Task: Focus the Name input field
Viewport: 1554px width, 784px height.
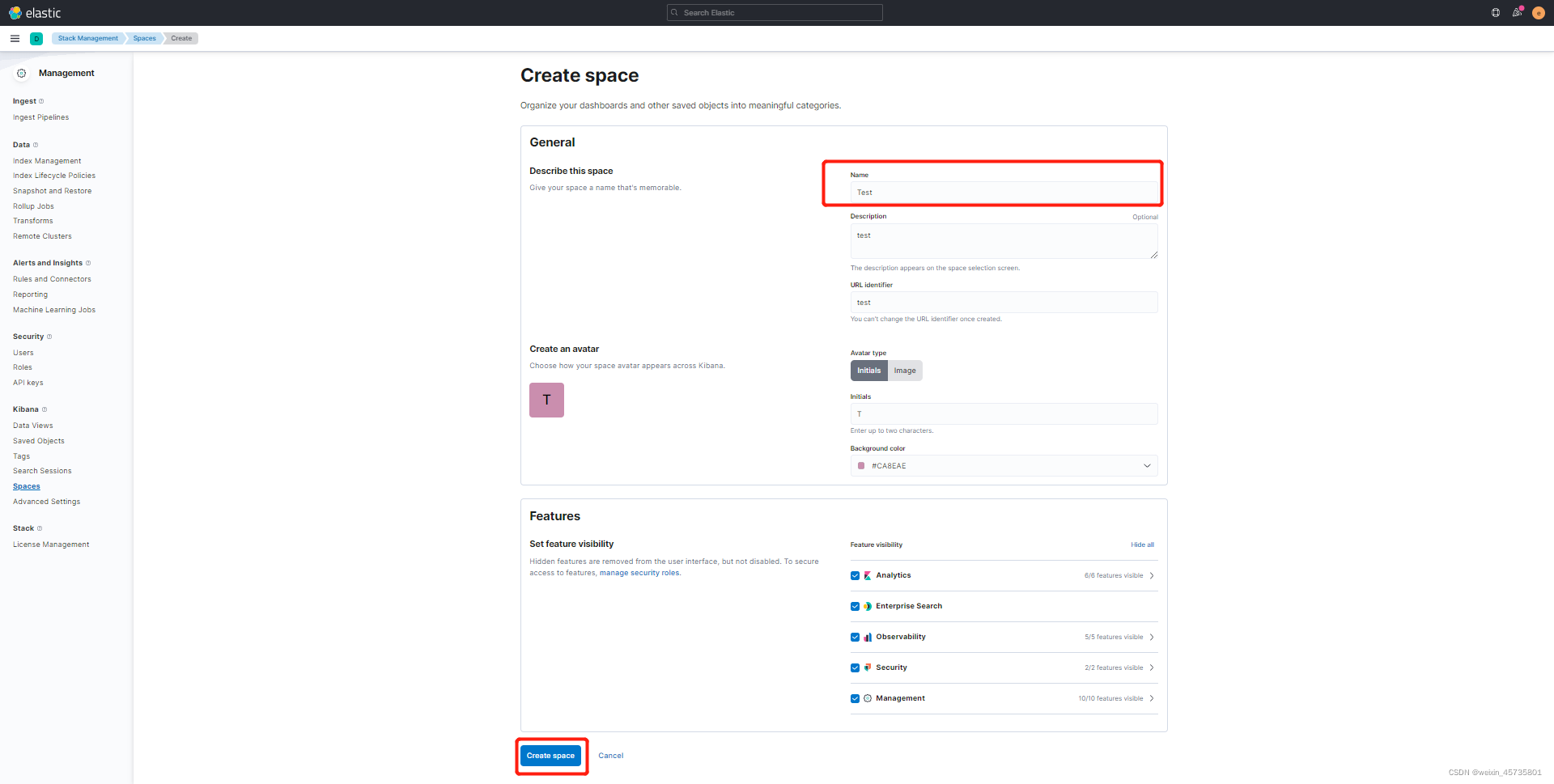Action: pos(1004,193)
